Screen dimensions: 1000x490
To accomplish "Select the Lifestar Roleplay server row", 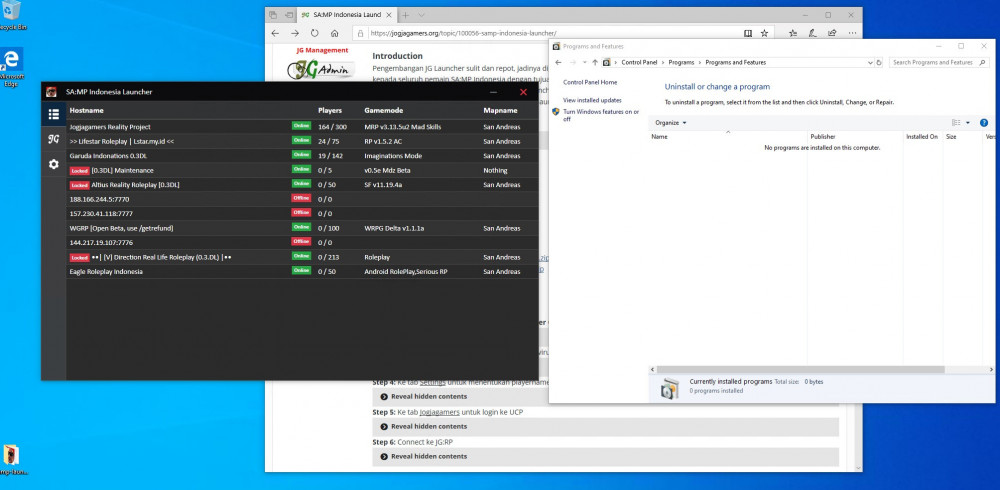I will [x=302, y=141].
